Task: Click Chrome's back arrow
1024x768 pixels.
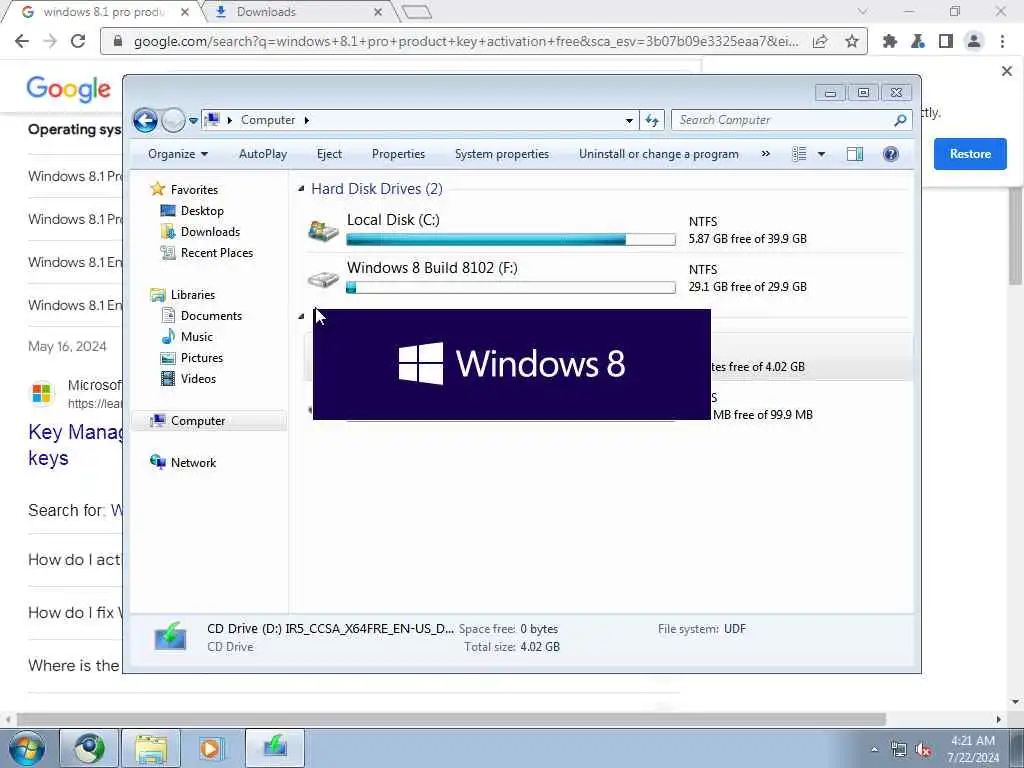Action: (x=22, y=41)
